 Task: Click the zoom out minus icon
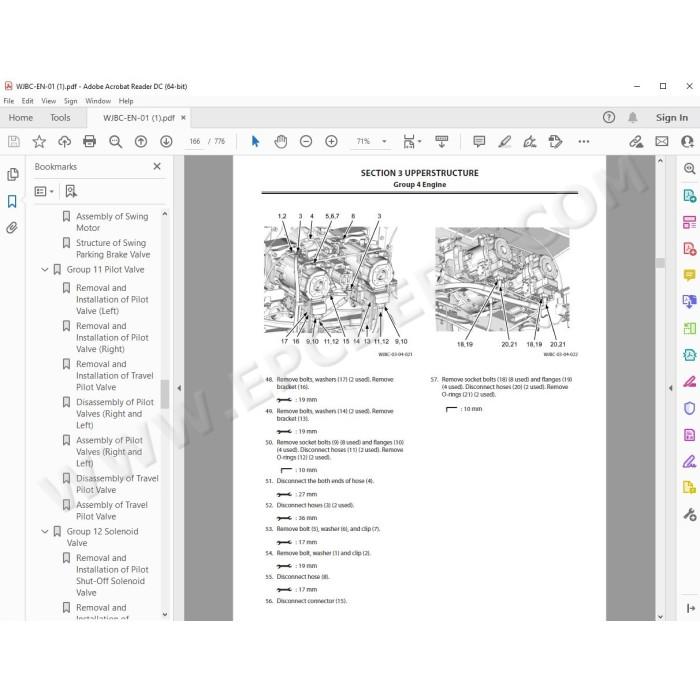tap(306, 142)
